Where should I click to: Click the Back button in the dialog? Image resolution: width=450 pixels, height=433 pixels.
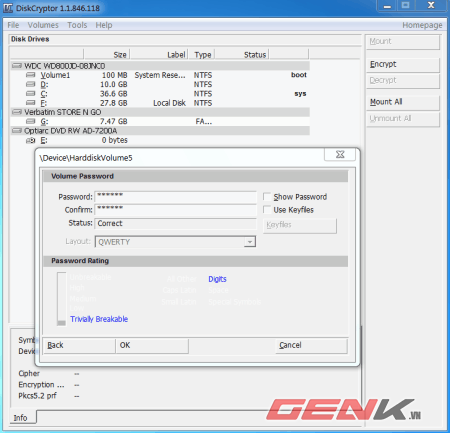tap(79, 345)
